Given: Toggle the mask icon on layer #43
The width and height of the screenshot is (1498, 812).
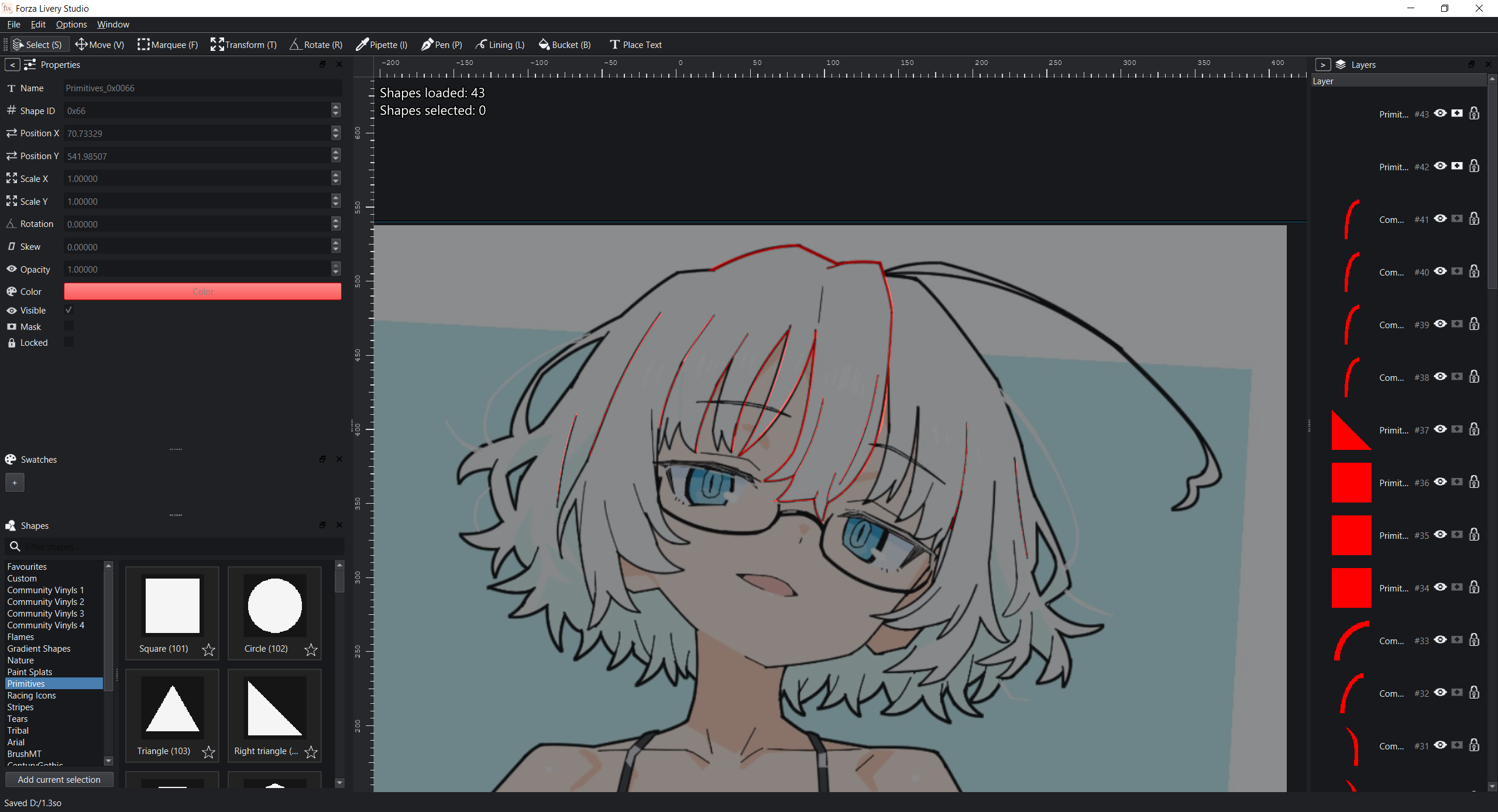Looking at the screenshot, I should [x=1457, y=113].
